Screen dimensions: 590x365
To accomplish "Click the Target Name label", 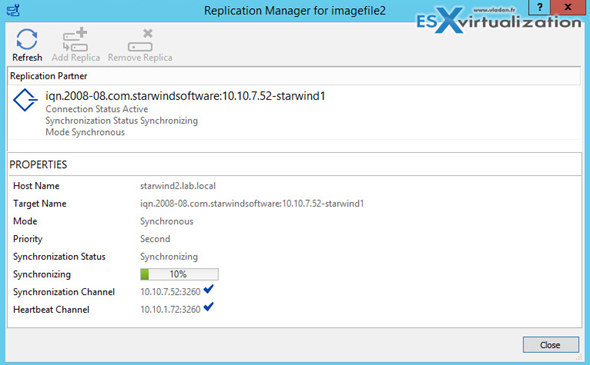I will point(40,204).
